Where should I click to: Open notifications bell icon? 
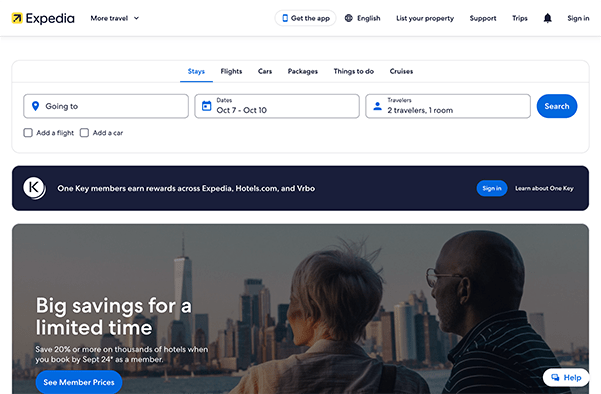(x=547, y=18)
